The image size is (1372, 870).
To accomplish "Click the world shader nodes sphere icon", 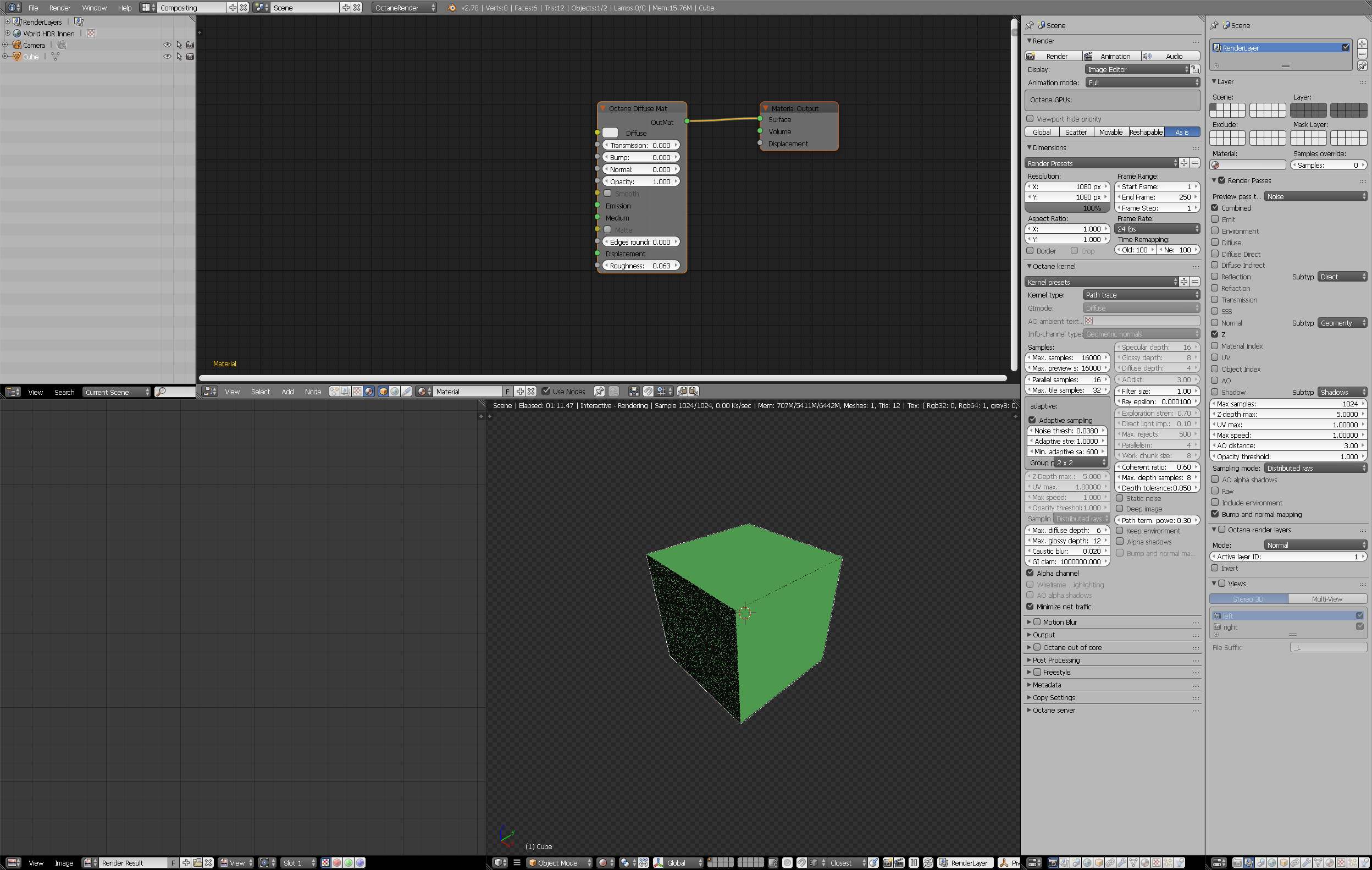I will click(x=394, y=392).
